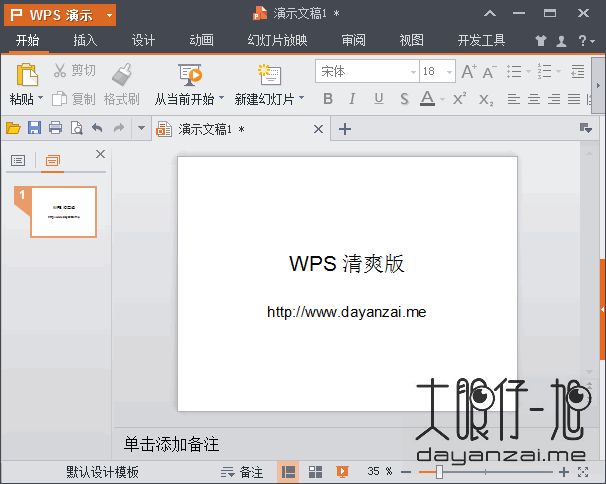The image size is (606, 484).
Task: Click the skin (shirt) icon in title bar
Action: pyautogui.click(x=541, y=41)
